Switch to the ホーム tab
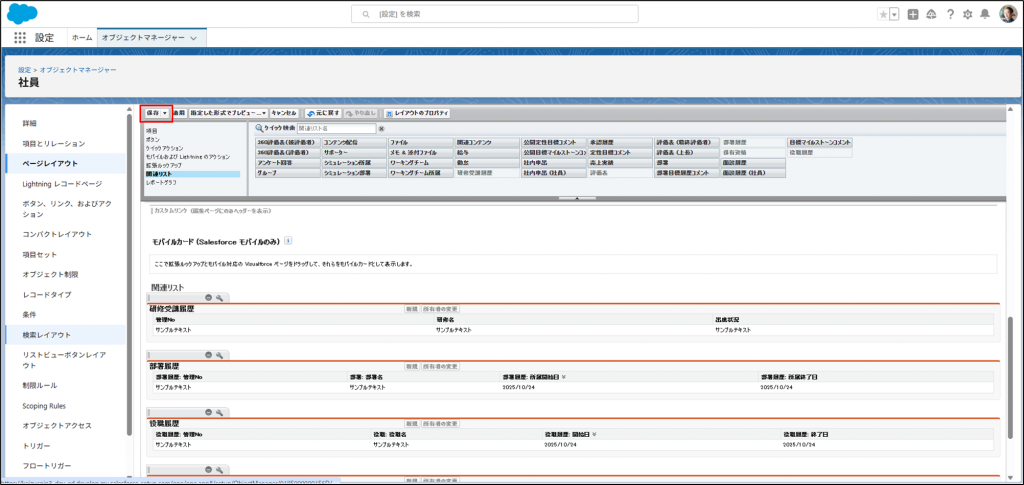Viewport: 1024px width, 485px height. (x=82, y=37)
